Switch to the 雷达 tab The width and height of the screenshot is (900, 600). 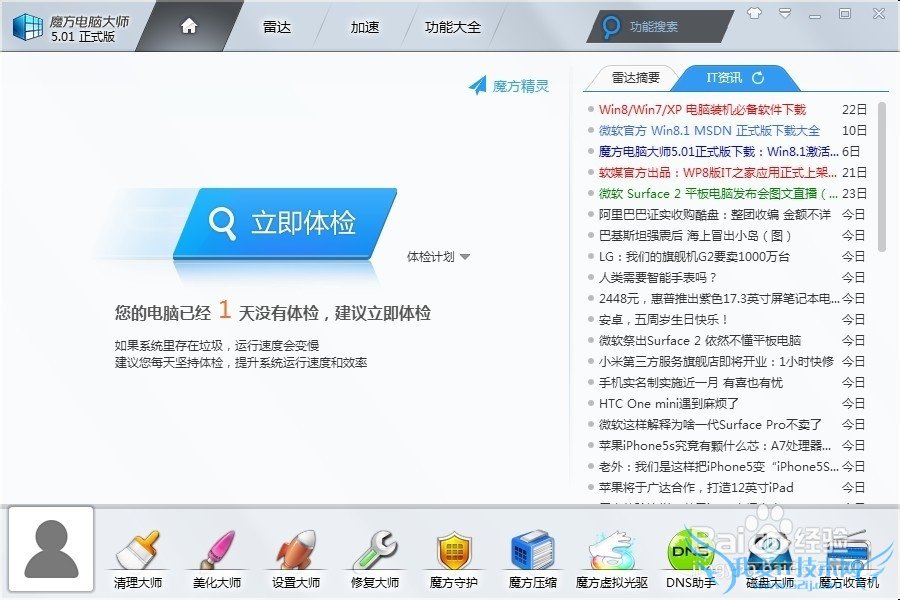coord(277,27)
